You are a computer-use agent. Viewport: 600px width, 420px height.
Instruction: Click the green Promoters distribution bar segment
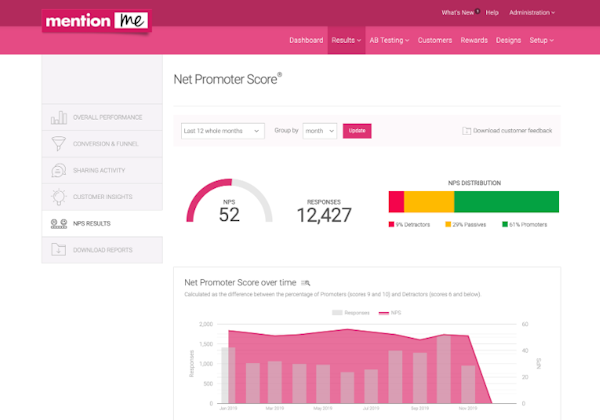(506, 201)
